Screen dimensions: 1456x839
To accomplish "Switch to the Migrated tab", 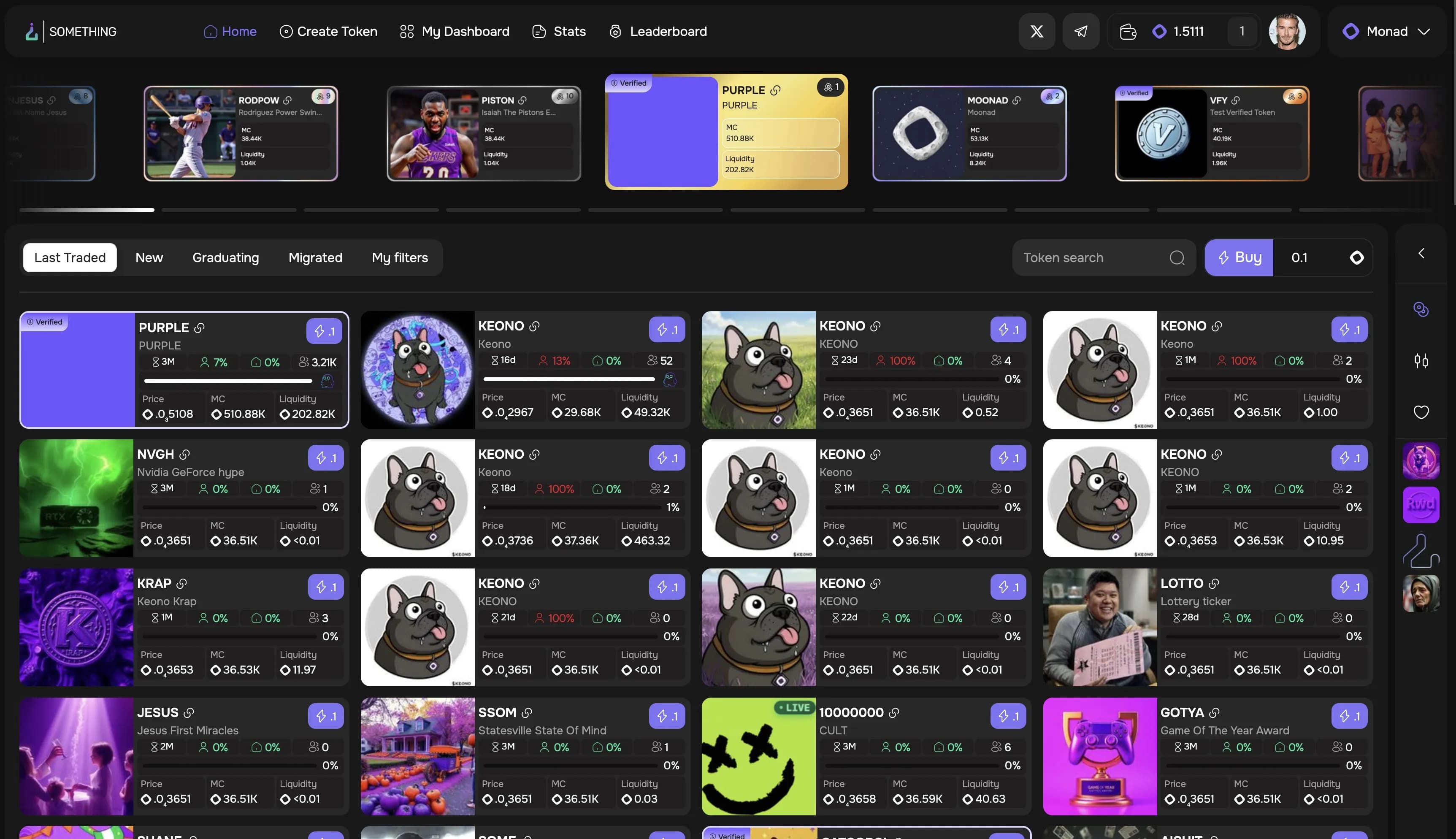I will (314, 257).
